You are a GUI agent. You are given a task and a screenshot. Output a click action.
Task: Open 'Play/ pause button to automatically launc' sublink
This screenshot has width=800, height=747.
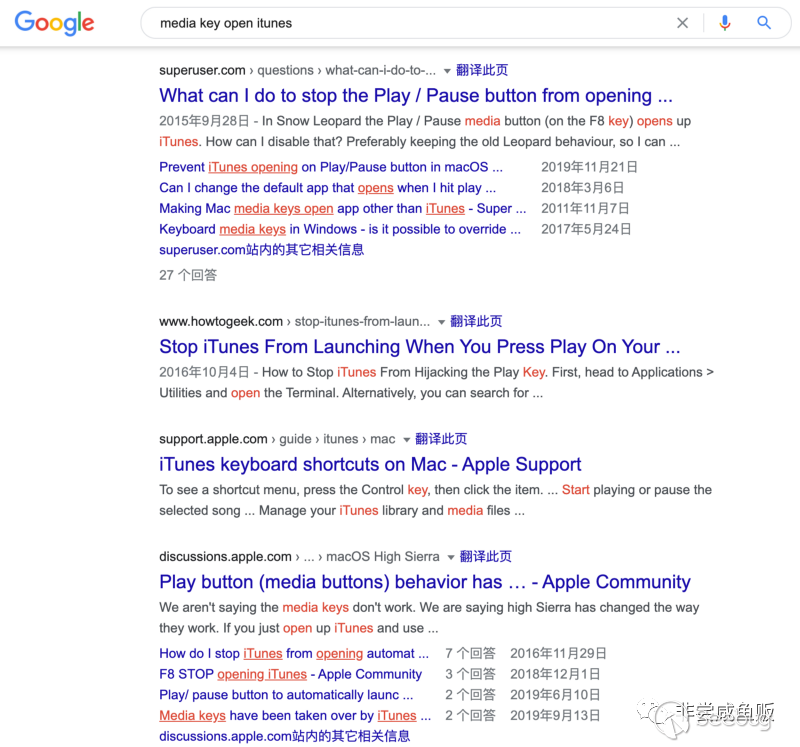point(286,695)
